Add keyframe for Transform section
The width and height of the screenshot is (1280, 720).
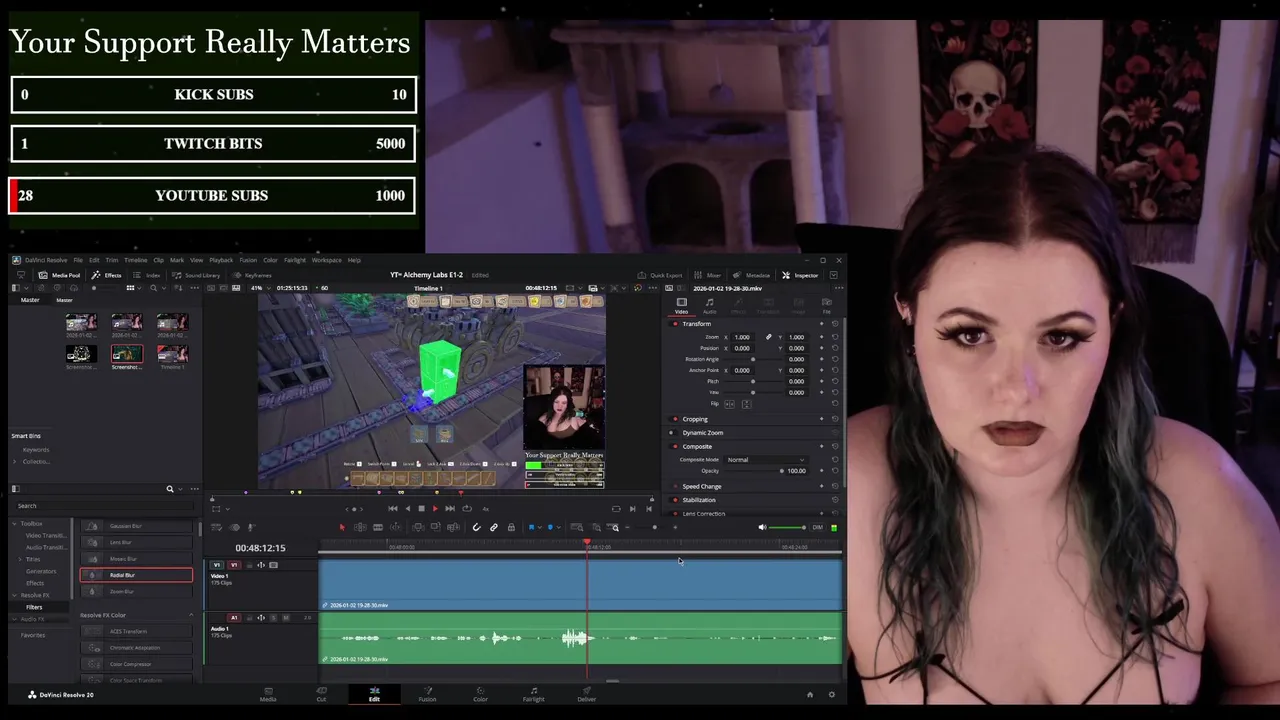(822, 323)
